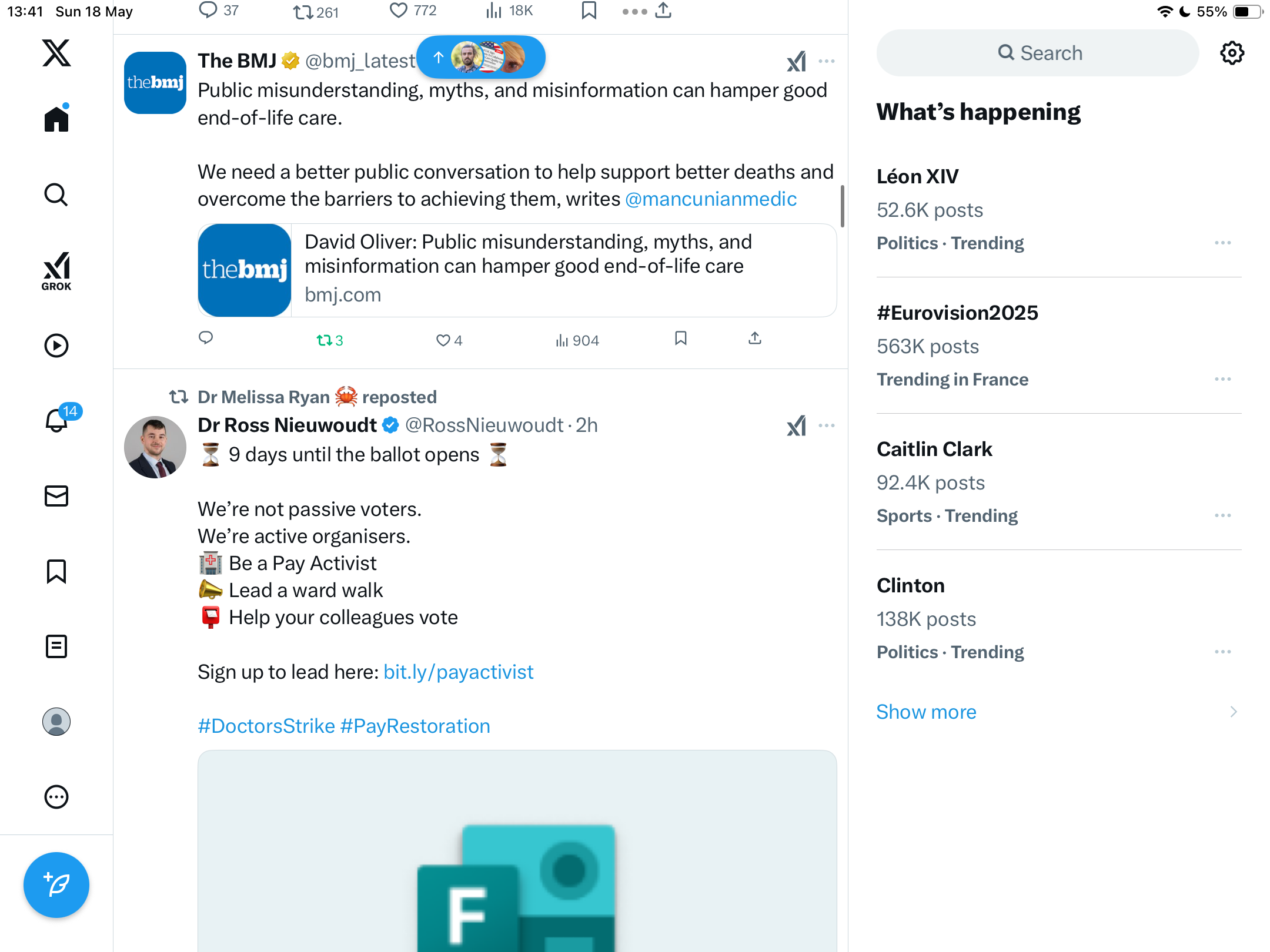The width and height of the screenshot is (1270, 952).
Task: Go to Home feed icon
Action: click(x=56, y=119)
